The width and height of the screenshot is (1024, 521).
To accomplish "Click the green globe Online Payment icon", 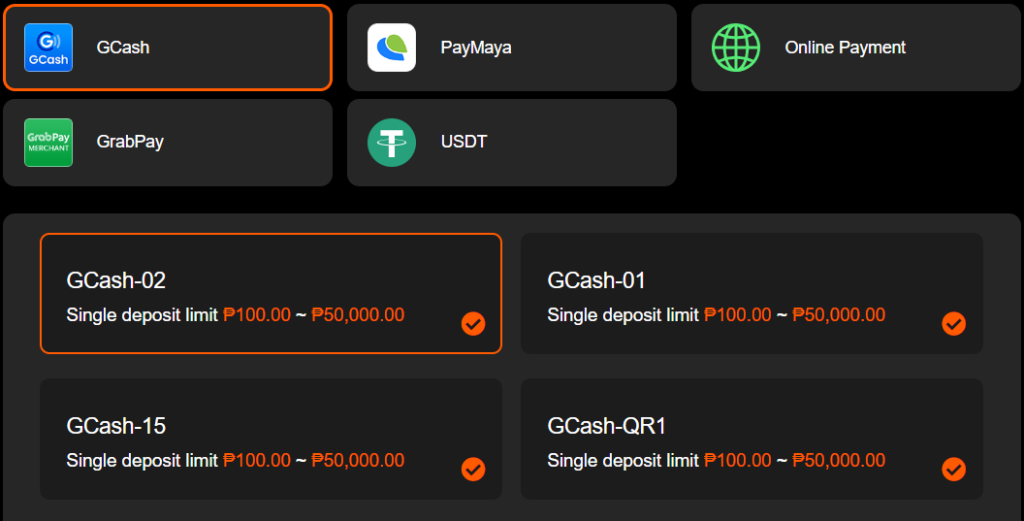I will coord(736,48).
